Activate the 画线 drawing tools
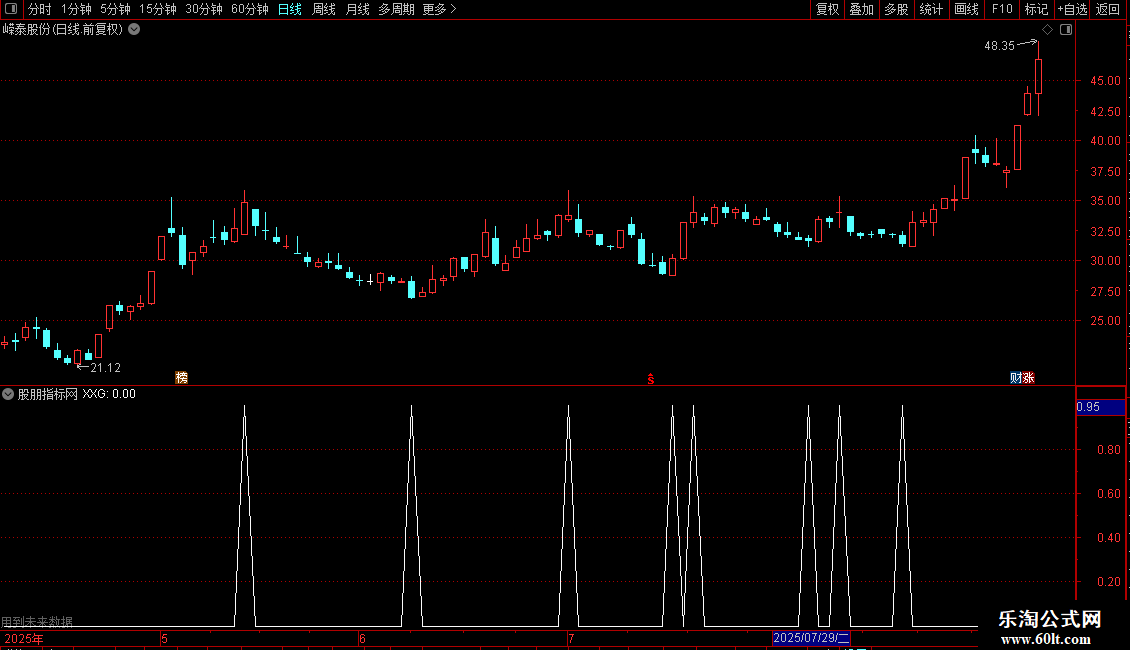This screenshot has width=1130, height=650. [x=966, y=9]
